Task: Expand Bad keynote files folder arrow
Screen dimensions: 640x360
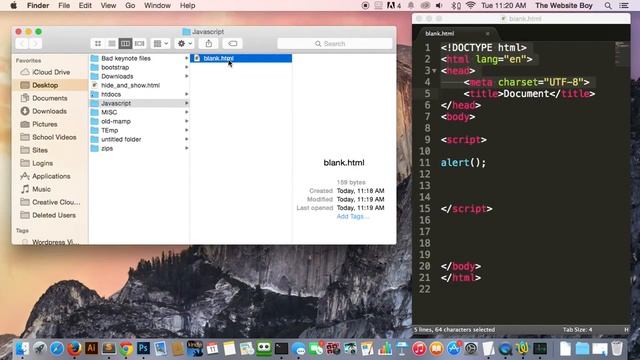Action: [187, 58]
